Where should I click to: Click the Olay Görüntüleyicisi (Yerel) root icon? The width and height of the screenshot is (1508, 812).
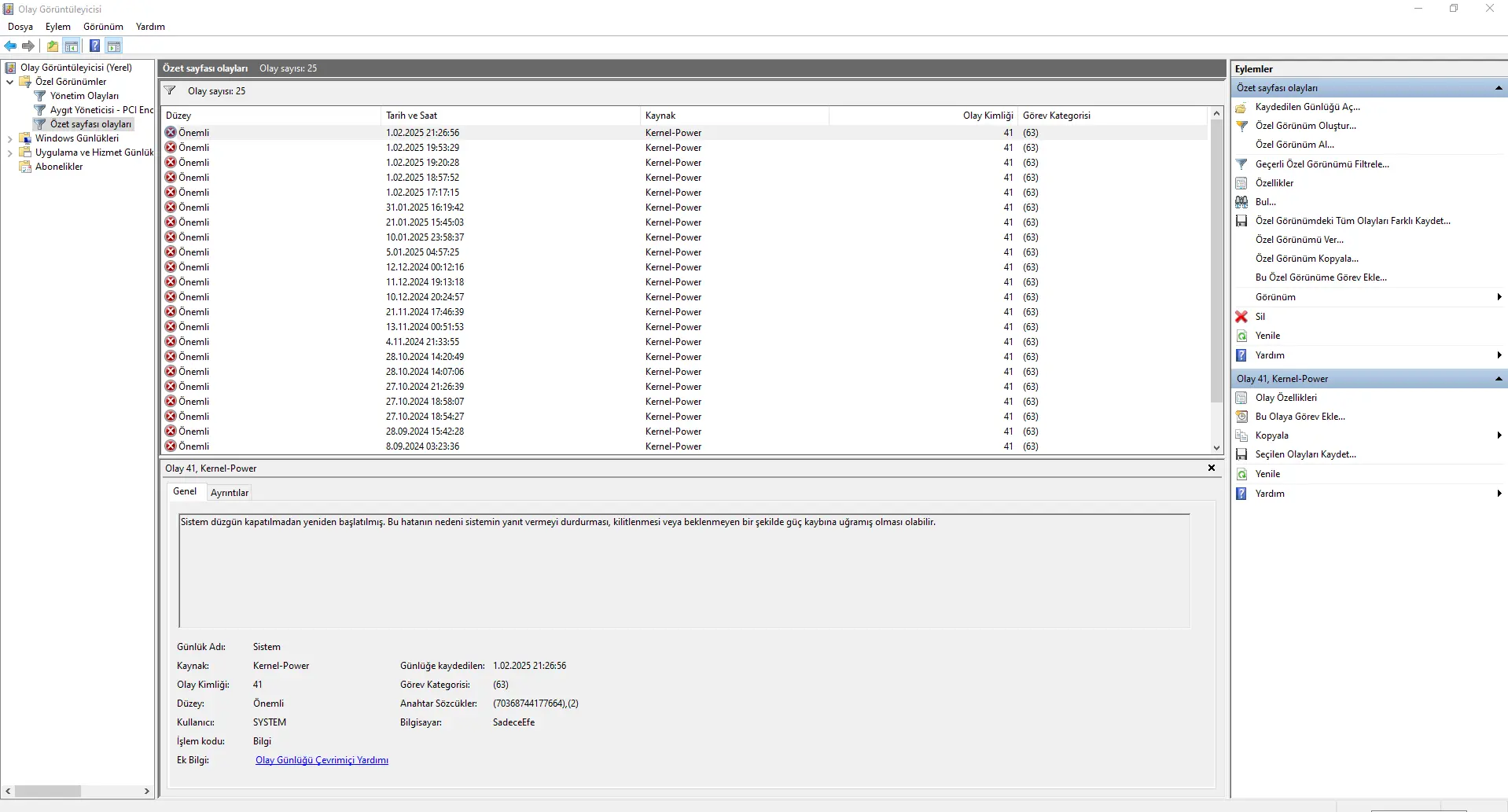tap(10, 68)
